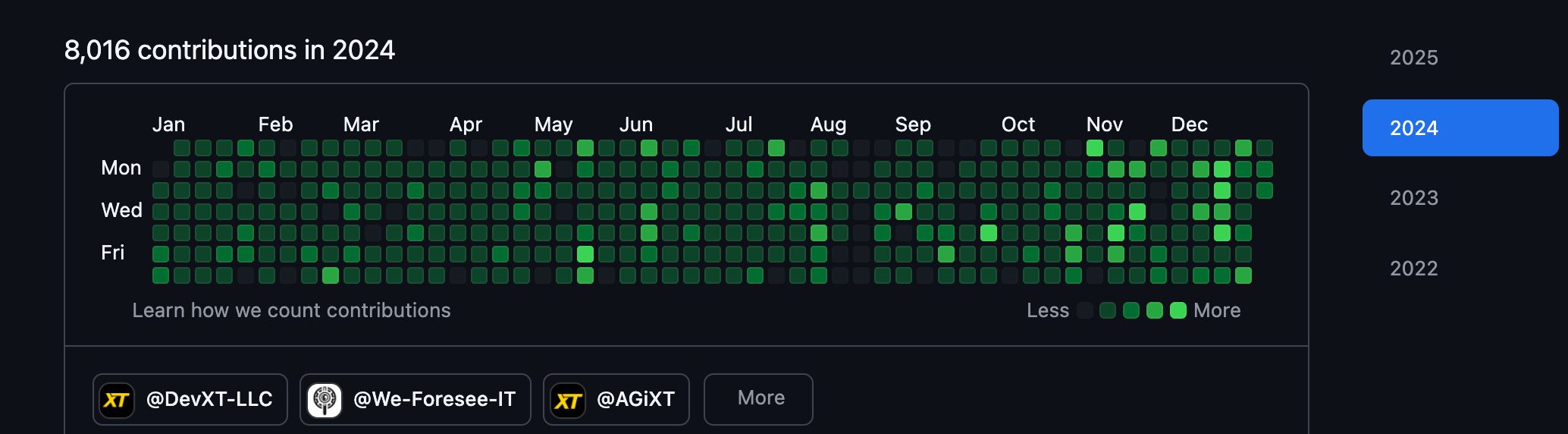Click the second legend square from the left
The image size is (1568, 434).
click(1108, 310)
